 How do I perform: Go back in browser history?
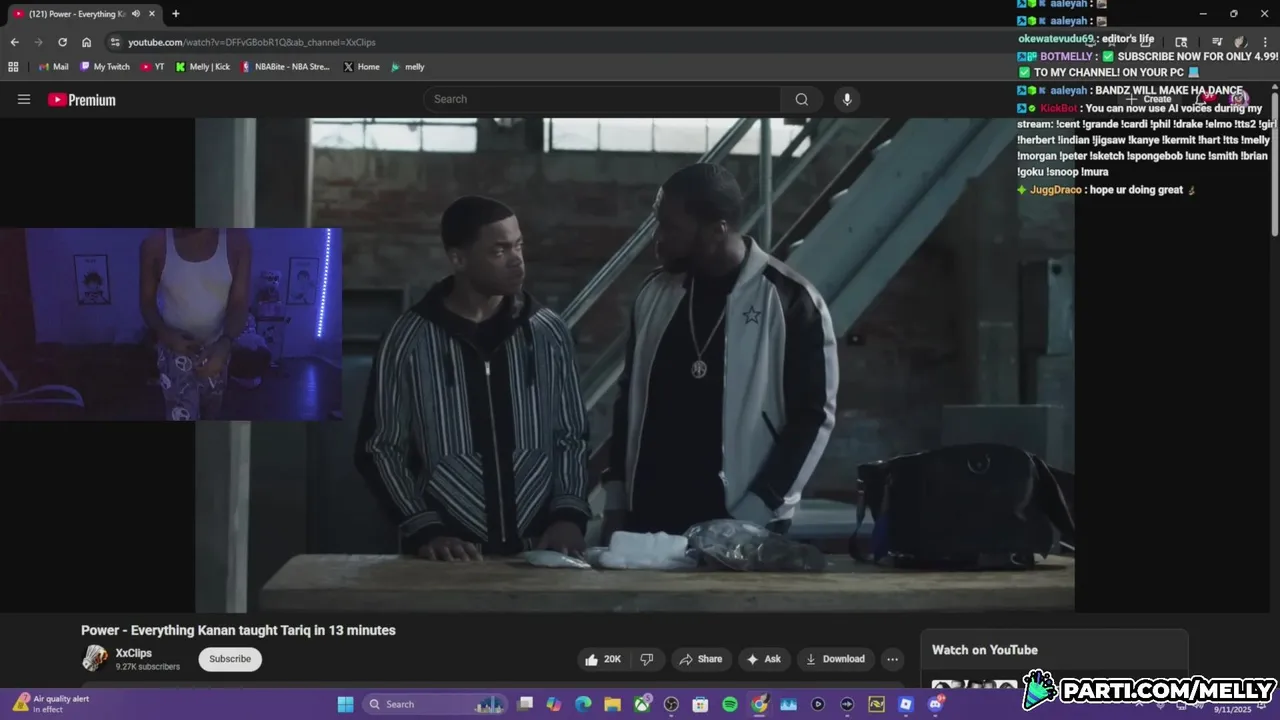coord(14,42)
